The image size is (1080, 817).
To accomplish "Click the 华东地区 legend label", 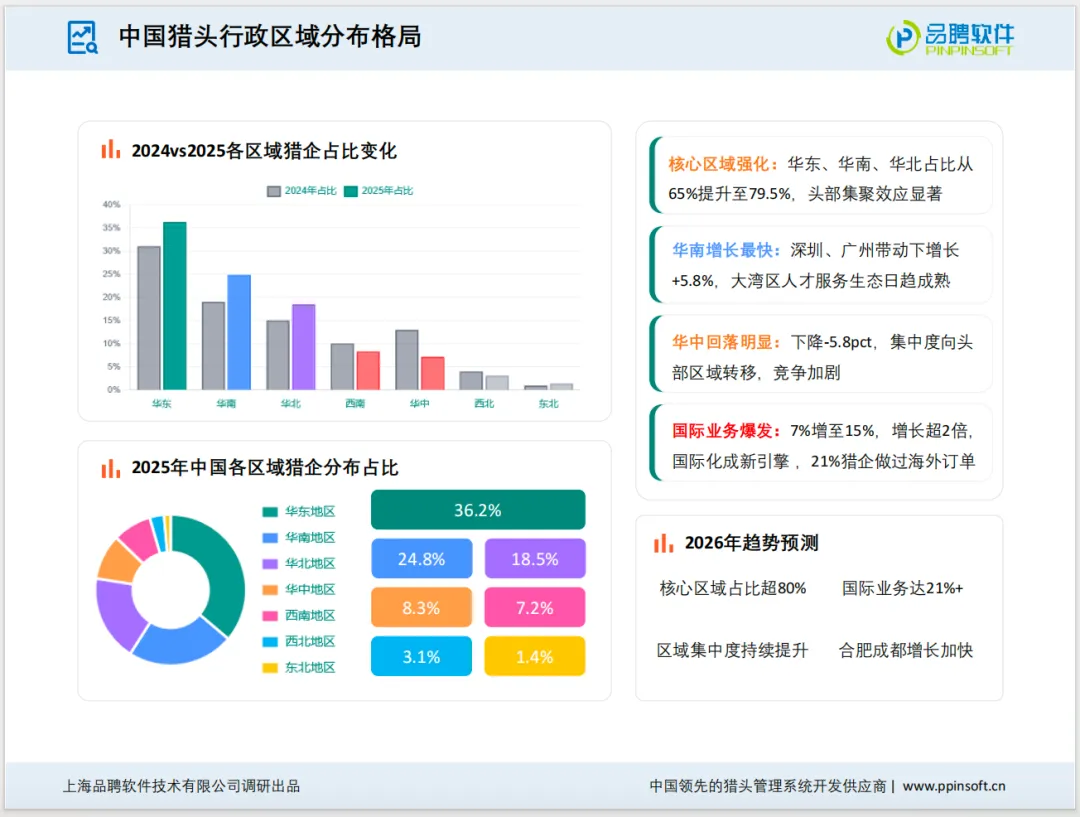I will click(x=310, y=512).
